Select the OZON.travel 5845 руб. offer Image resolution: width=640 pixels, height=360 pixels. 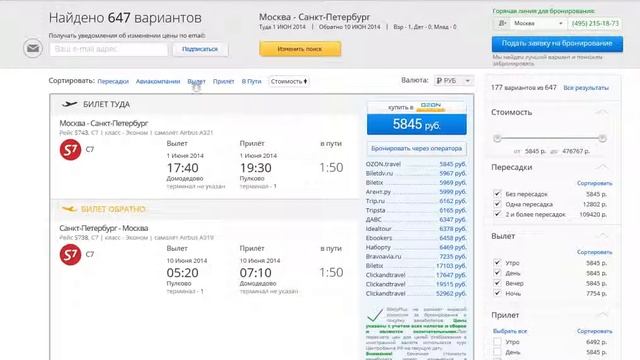coord(416,164)
